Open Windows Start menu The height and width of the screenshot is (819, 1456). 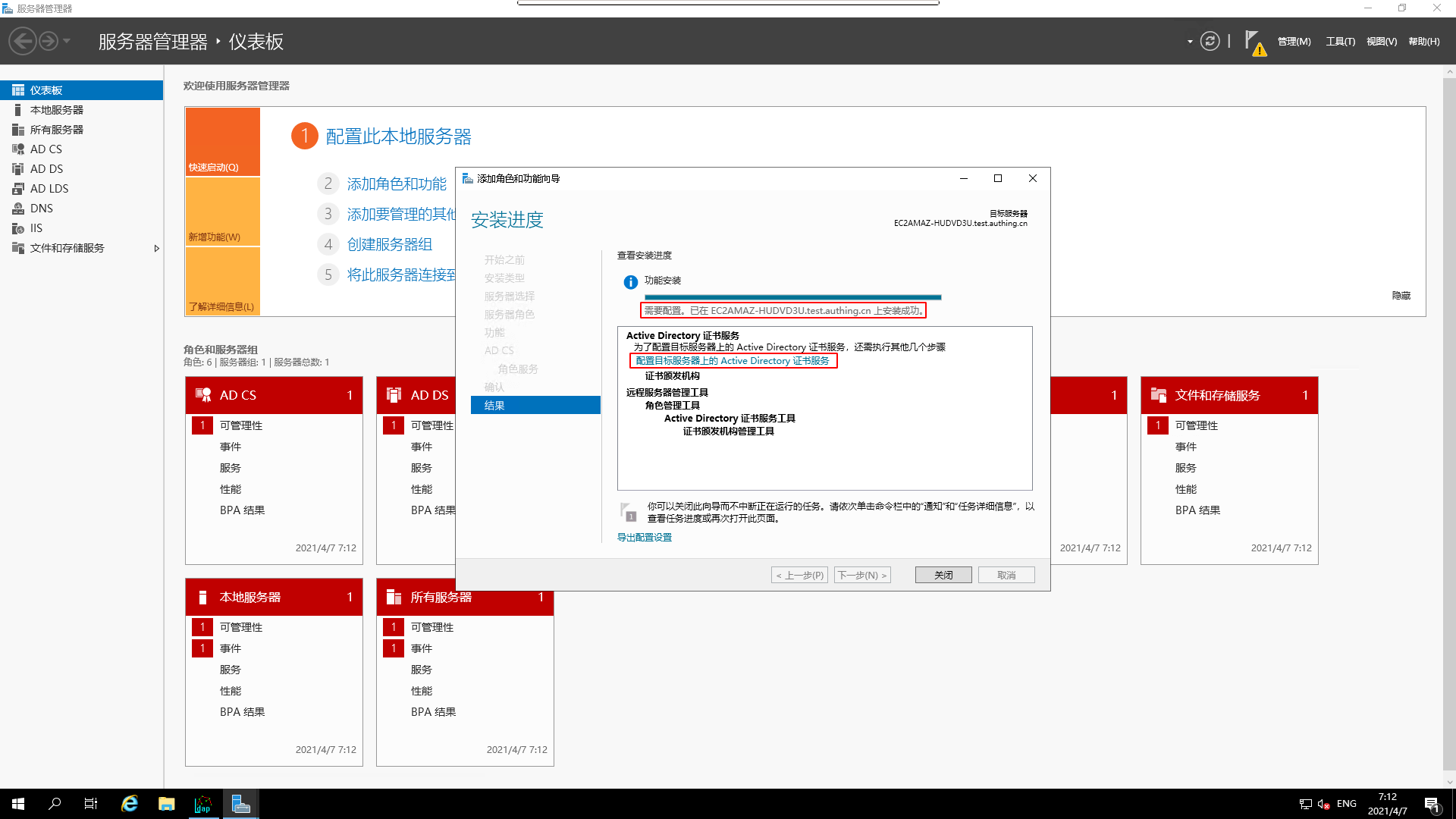18,804
